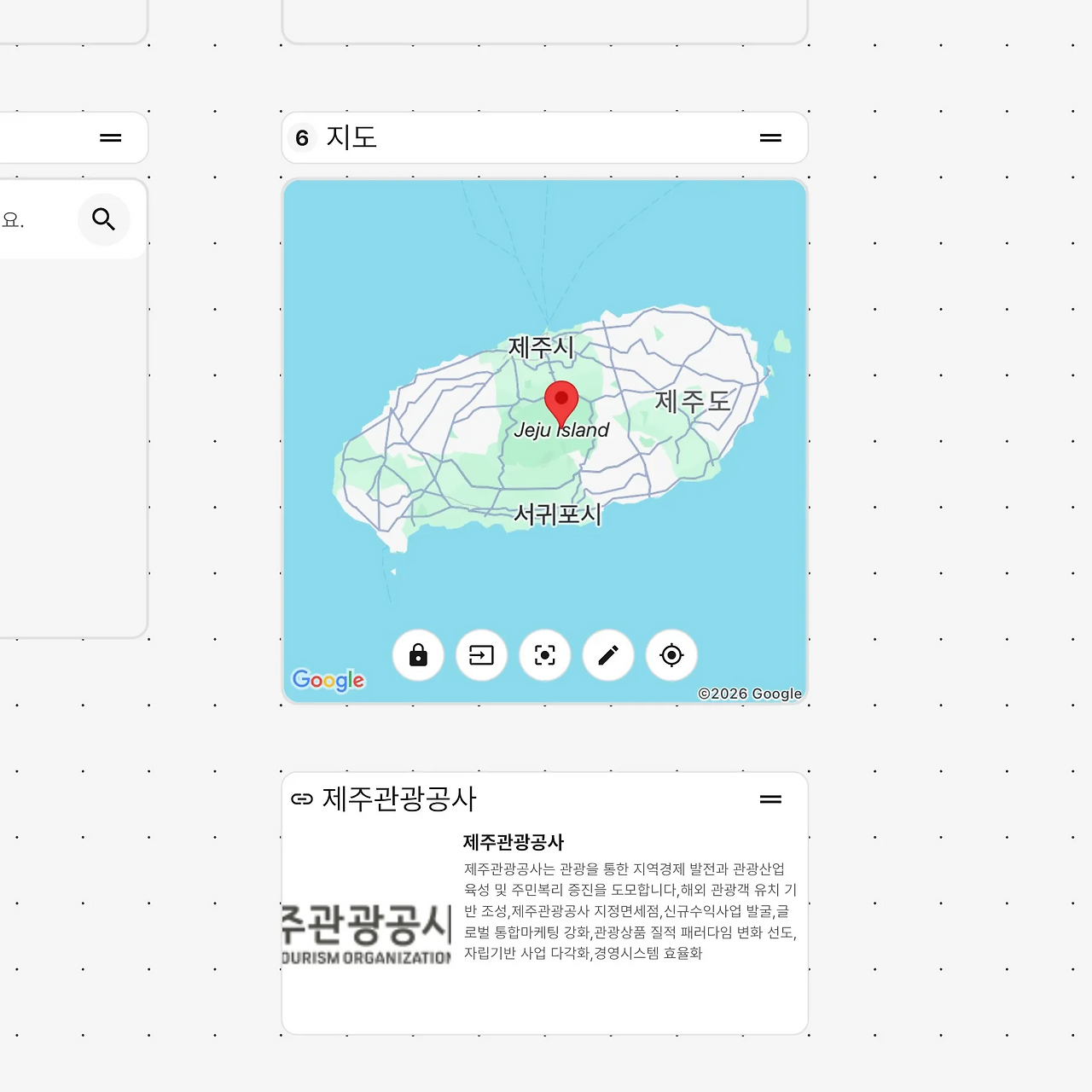Click the 제주관광공사 logo thumbnail
This screenshot has height=1092, width=1092.
coord(366,934)
